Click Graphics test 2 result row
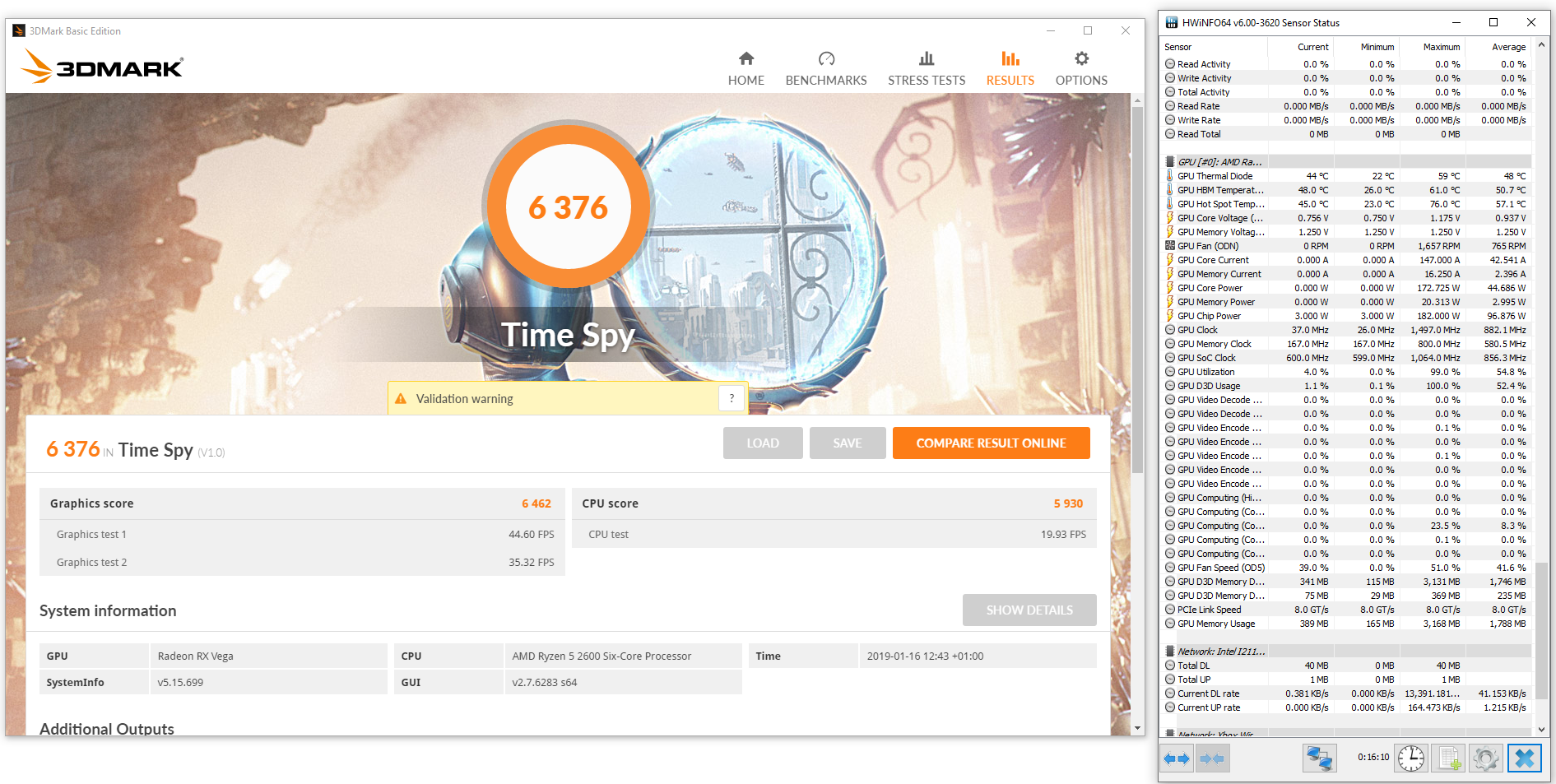Viewport: 1556px width, 784px height. coord(302,562)
